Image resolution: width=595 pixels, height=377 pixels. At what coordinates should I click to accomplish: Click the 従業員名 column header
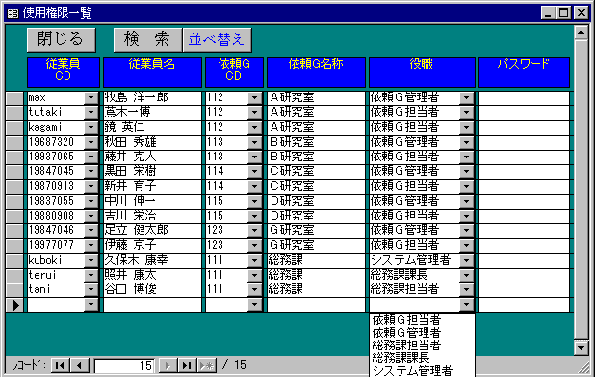click(152, 72)
